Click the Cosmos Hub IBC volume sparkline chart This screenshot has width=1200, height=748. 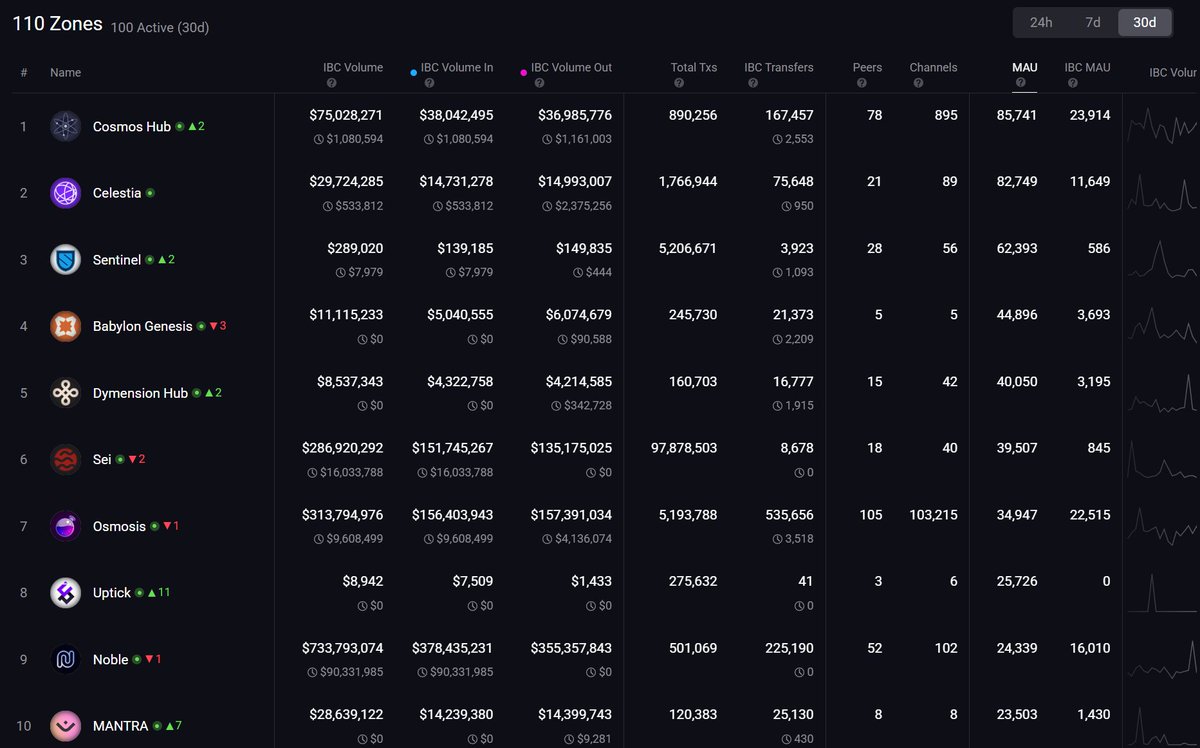click(1162, 126)
